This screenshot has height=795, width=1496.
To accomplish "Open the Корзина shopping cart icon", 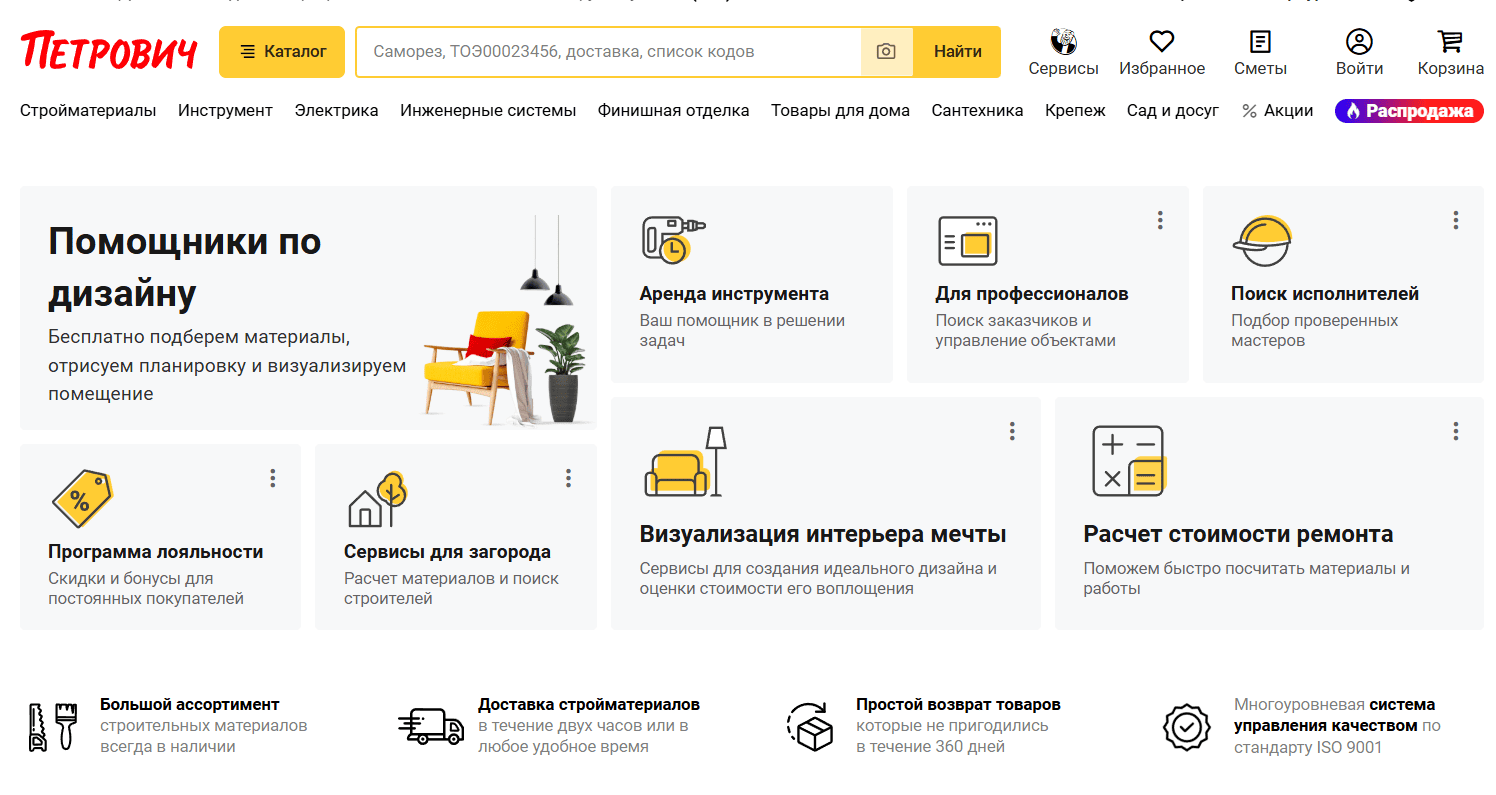I will coord(1450,42).
